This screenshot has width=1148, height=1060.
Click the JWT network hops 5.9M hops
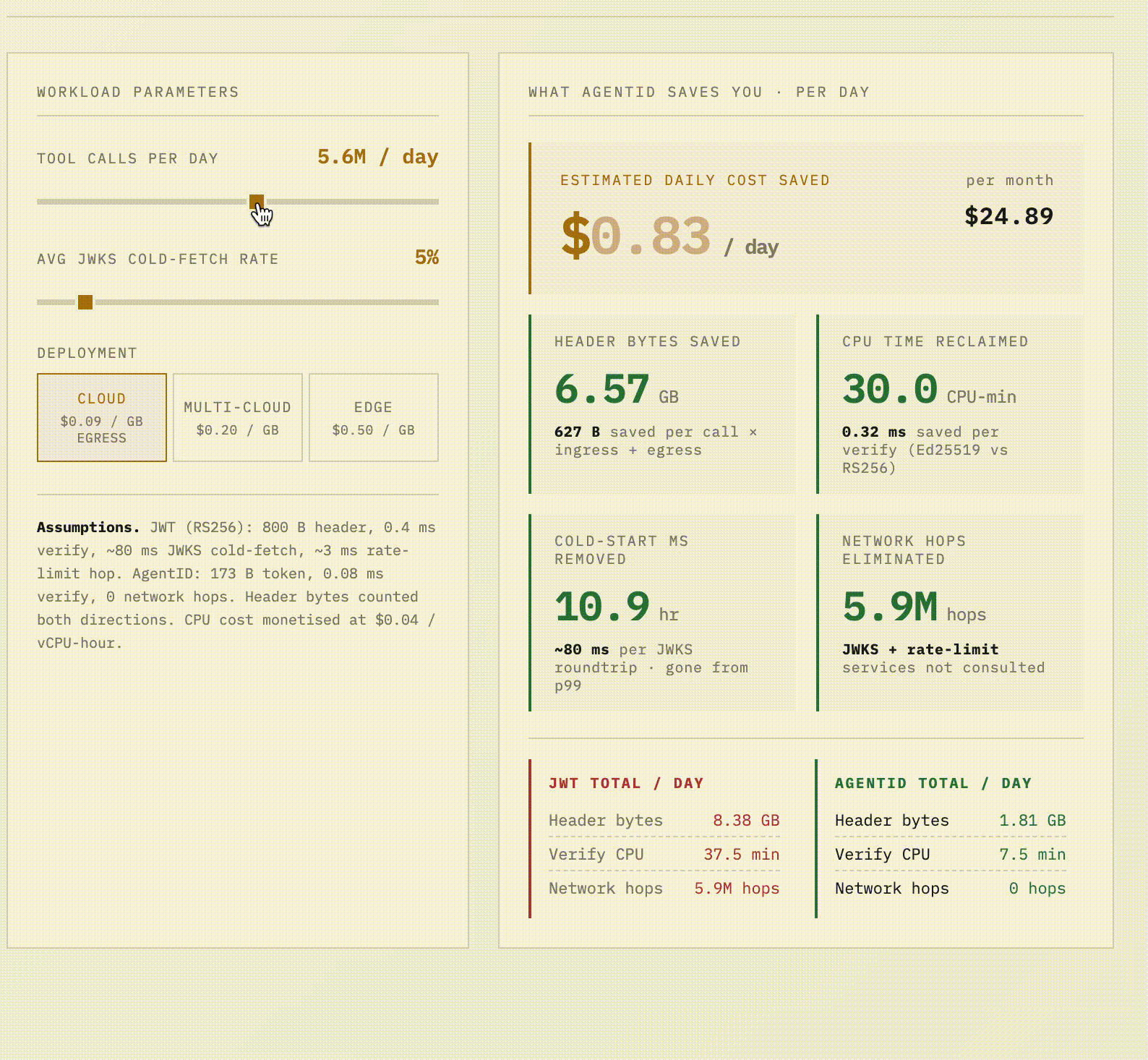(x=737, y=889)
